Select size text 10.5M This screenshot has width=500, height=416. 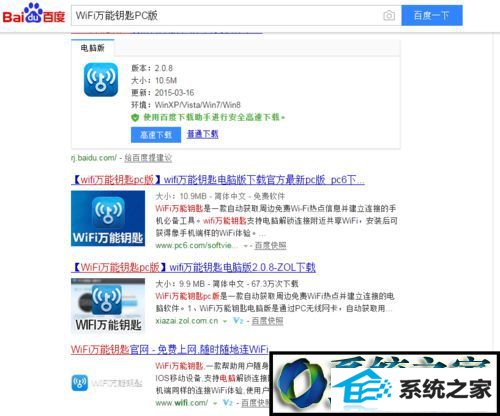166,80
